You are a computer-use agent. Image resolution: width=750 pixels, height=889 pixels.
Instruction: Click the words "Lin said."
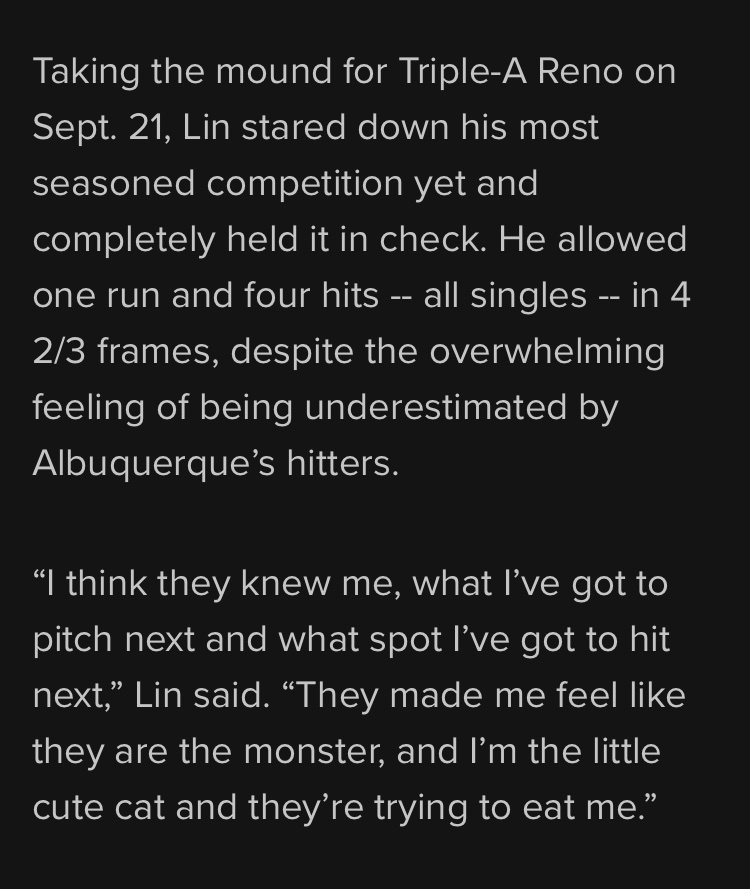(x=202, y=695)
